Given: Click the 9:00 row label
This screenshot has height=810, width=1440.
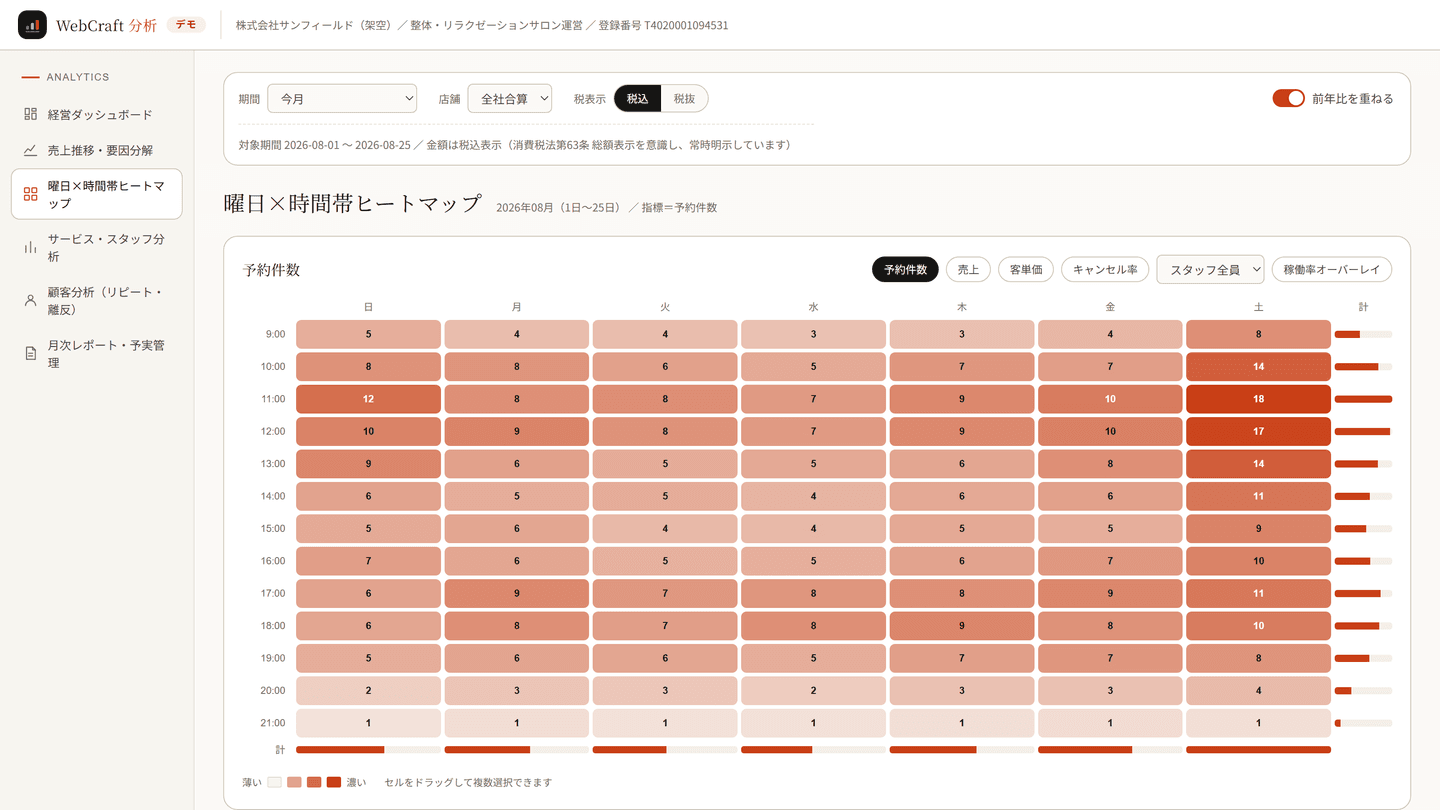Looking at the screenshot, I should pyautogui.click(x=275, y=334).
